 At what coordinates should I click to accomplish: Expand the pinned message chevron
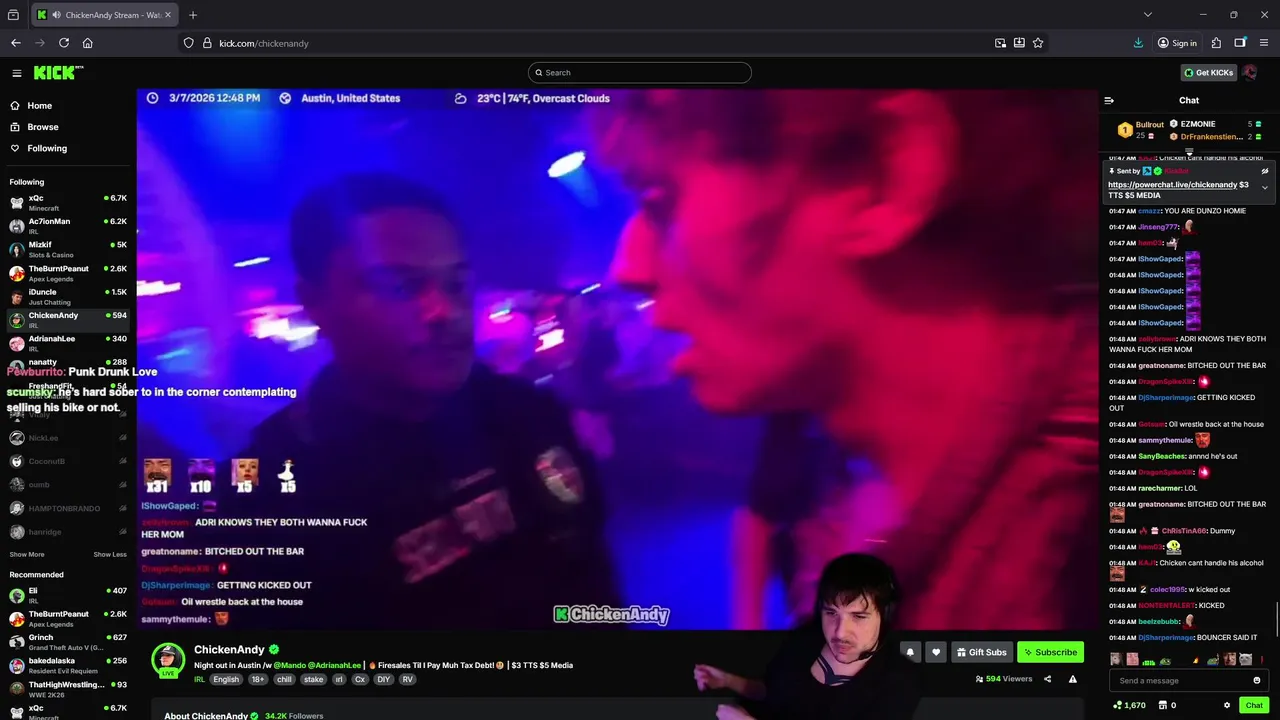coord(1264,188)
